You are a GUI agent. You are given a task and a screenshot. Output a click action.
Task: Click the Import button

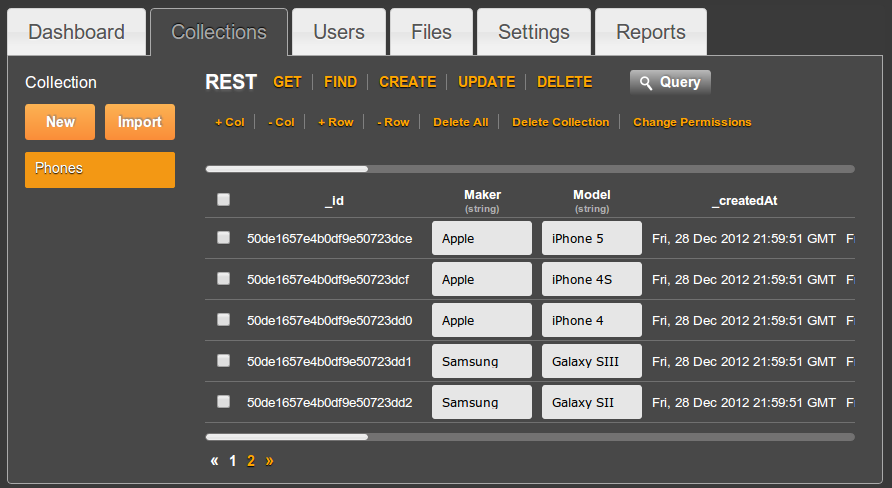[x=139, y=122]
